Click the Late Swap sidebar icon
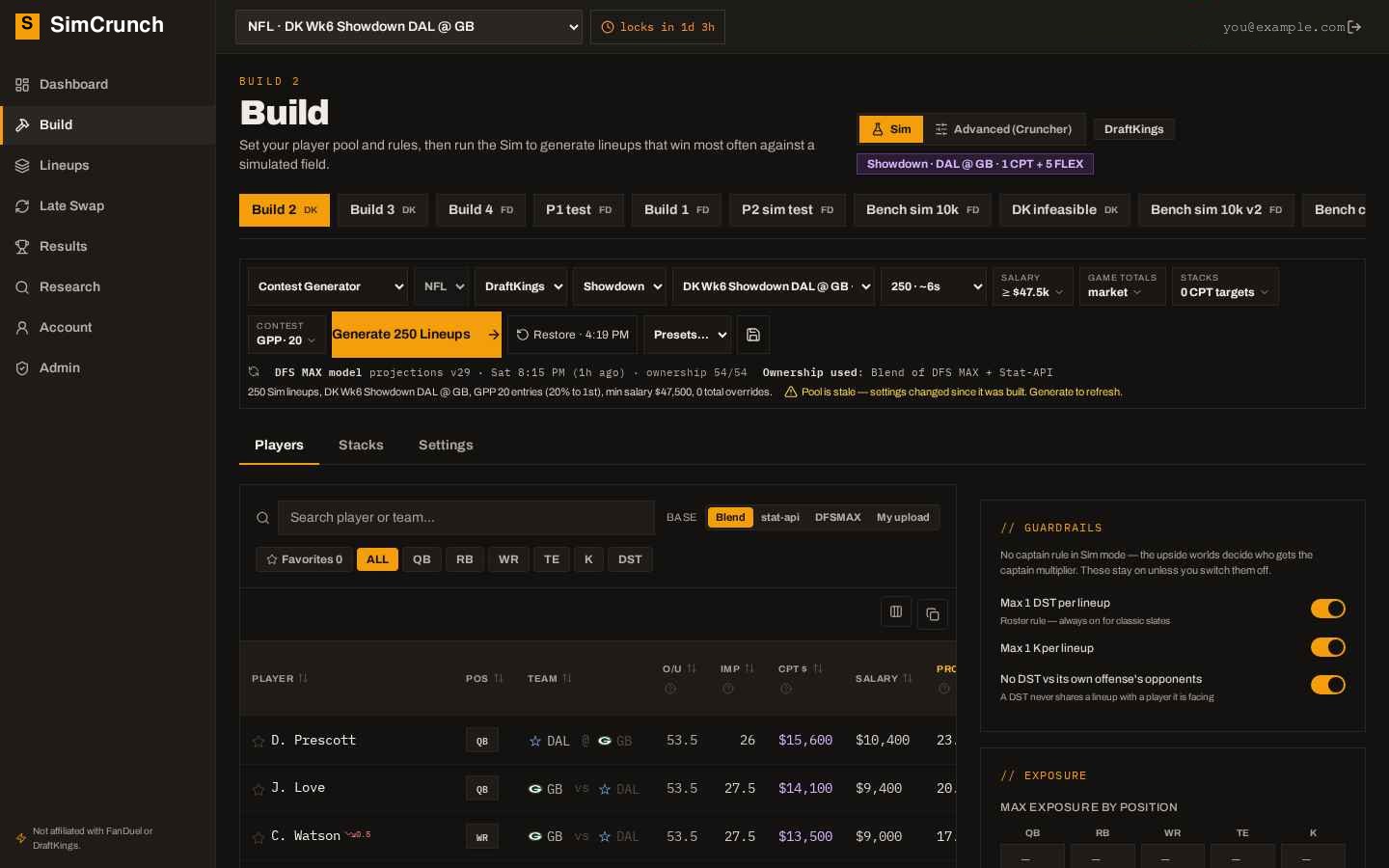 (22, 206)
